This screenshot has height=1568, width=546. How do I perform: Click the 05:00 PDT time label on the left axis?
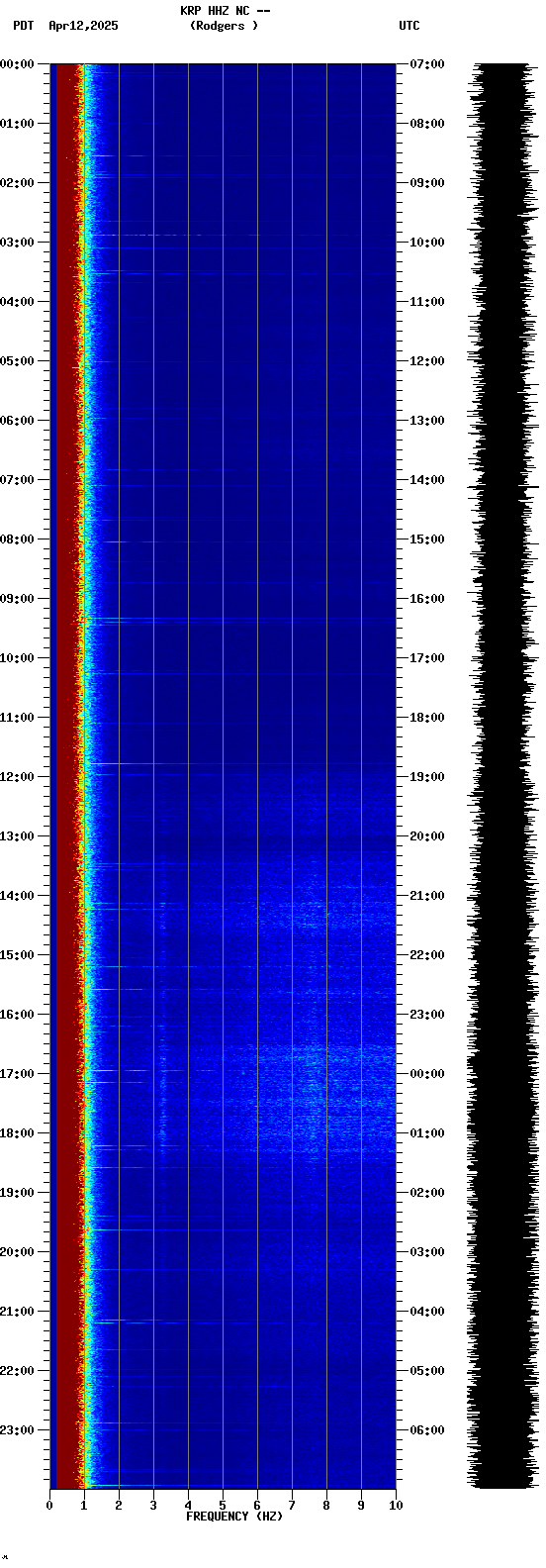click(x=17, y=361)
